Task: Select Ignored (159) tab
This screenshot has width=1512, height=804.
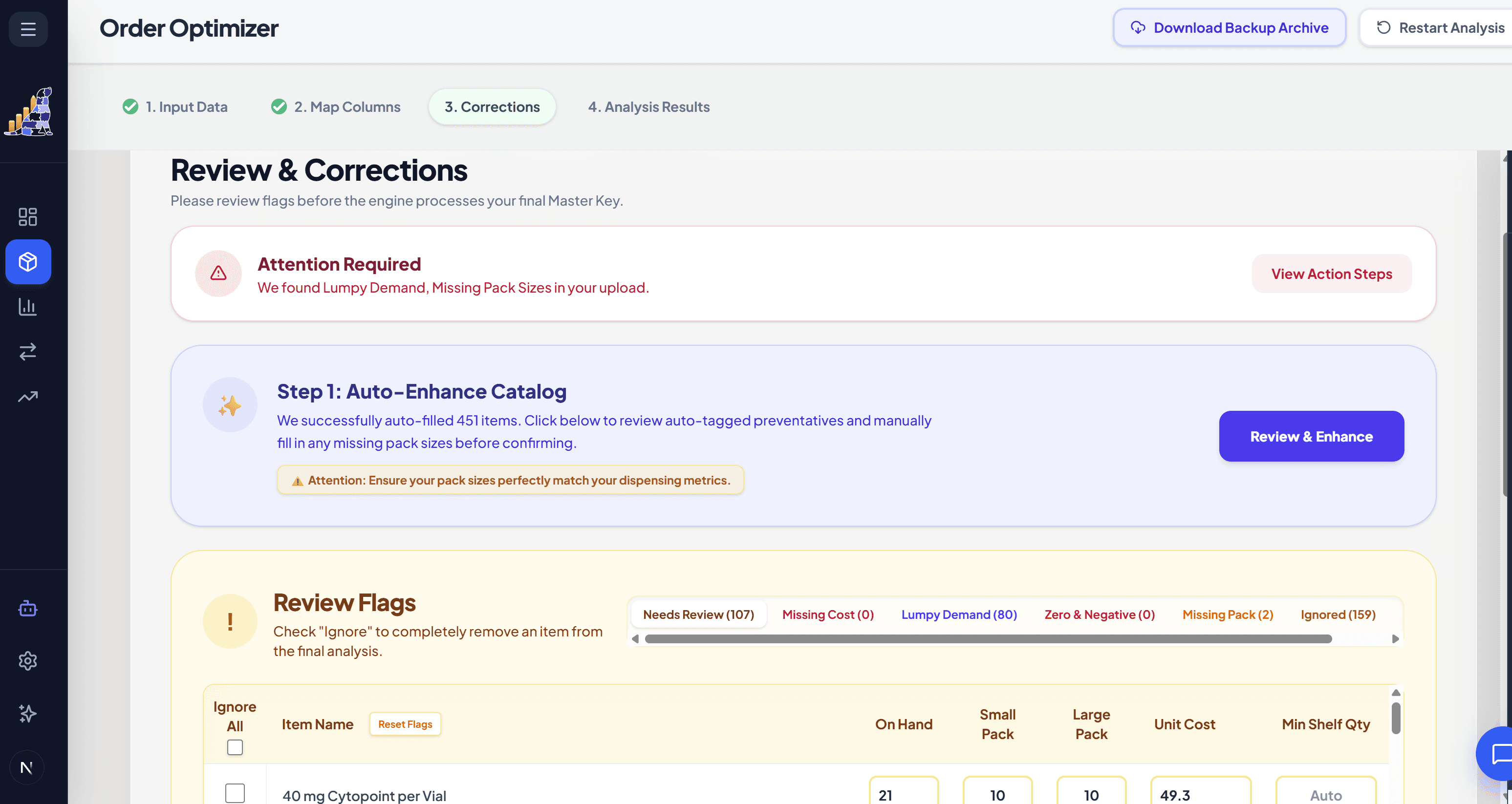Action: click(x=1338, y=614)
